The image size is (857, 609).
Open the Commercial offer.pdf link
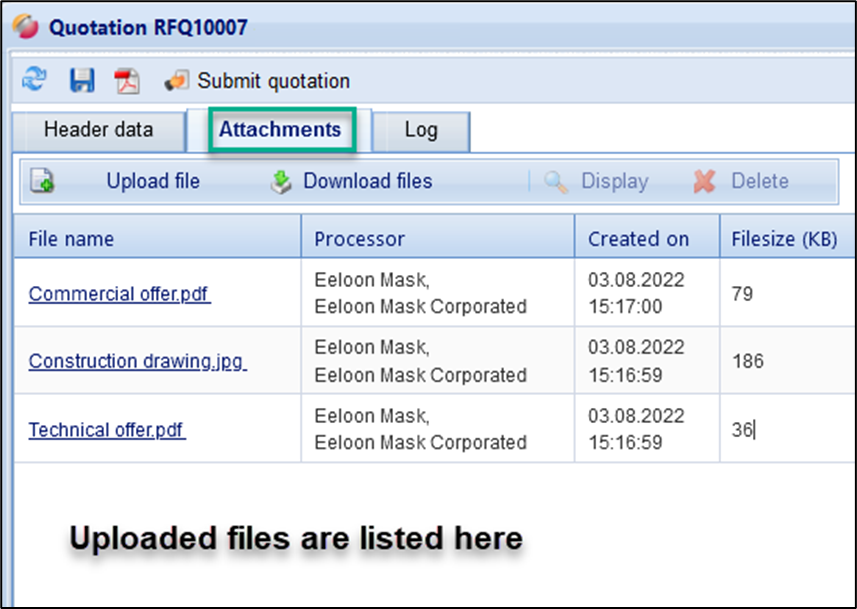tap(119, 294)
